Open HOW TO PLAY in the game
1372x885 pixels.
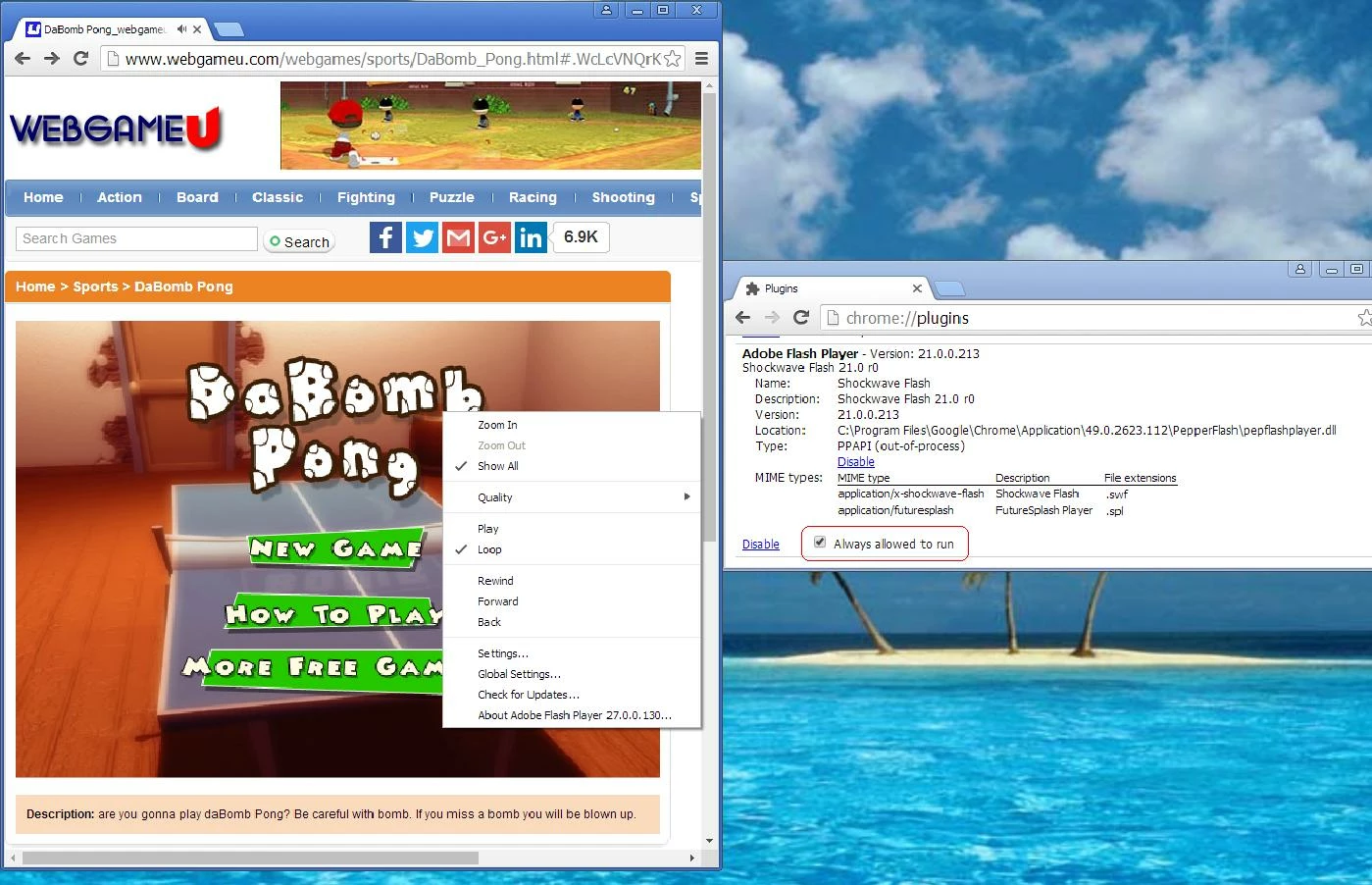pos(333,614)
